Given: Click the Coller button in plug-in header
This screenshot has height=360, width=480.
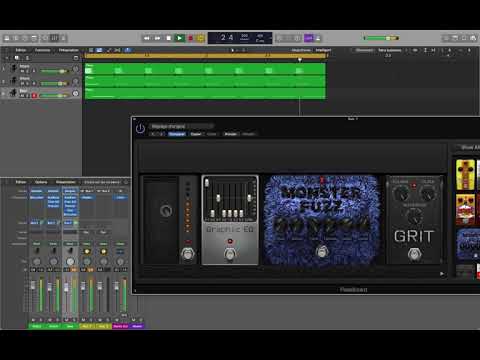Looking at the screenshot, I should pos(212,134).
